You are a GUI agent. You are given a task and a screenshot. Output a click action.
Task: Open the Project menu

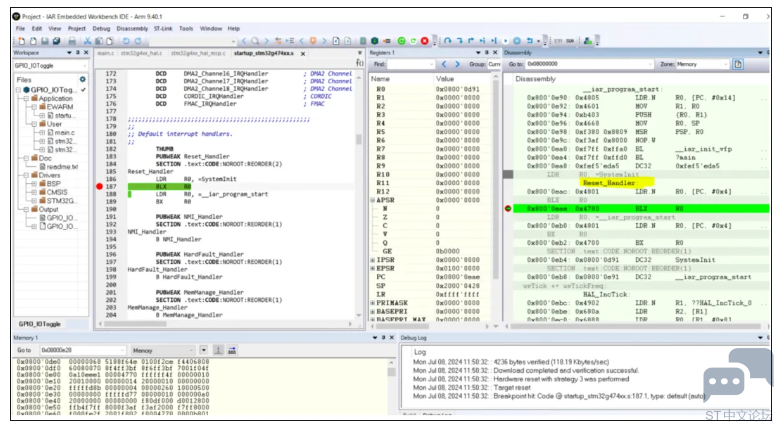76,28
